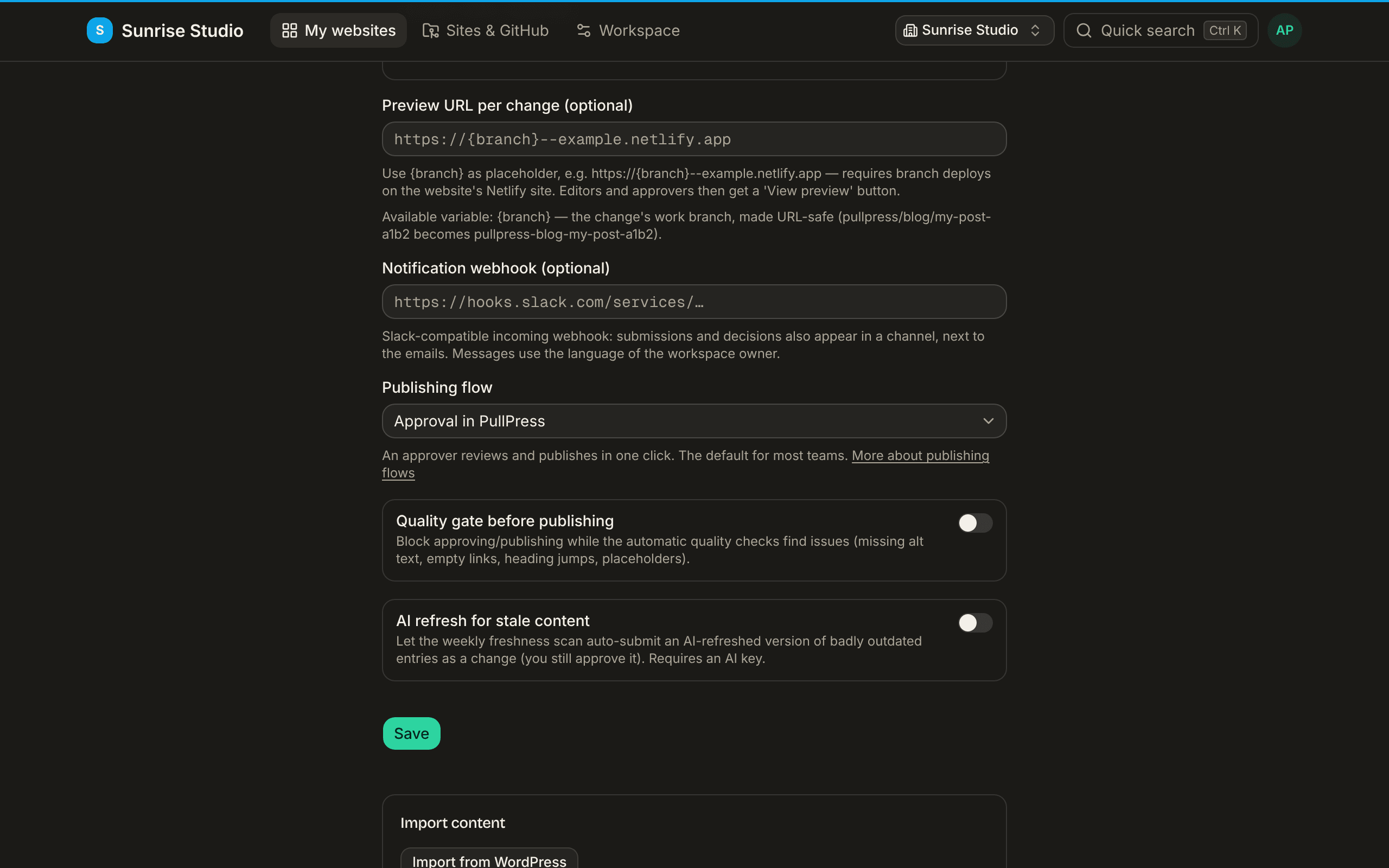Click the up-down chevron in workspace switcher
The image size is (1389, 868).
(x=1035, y=30)
